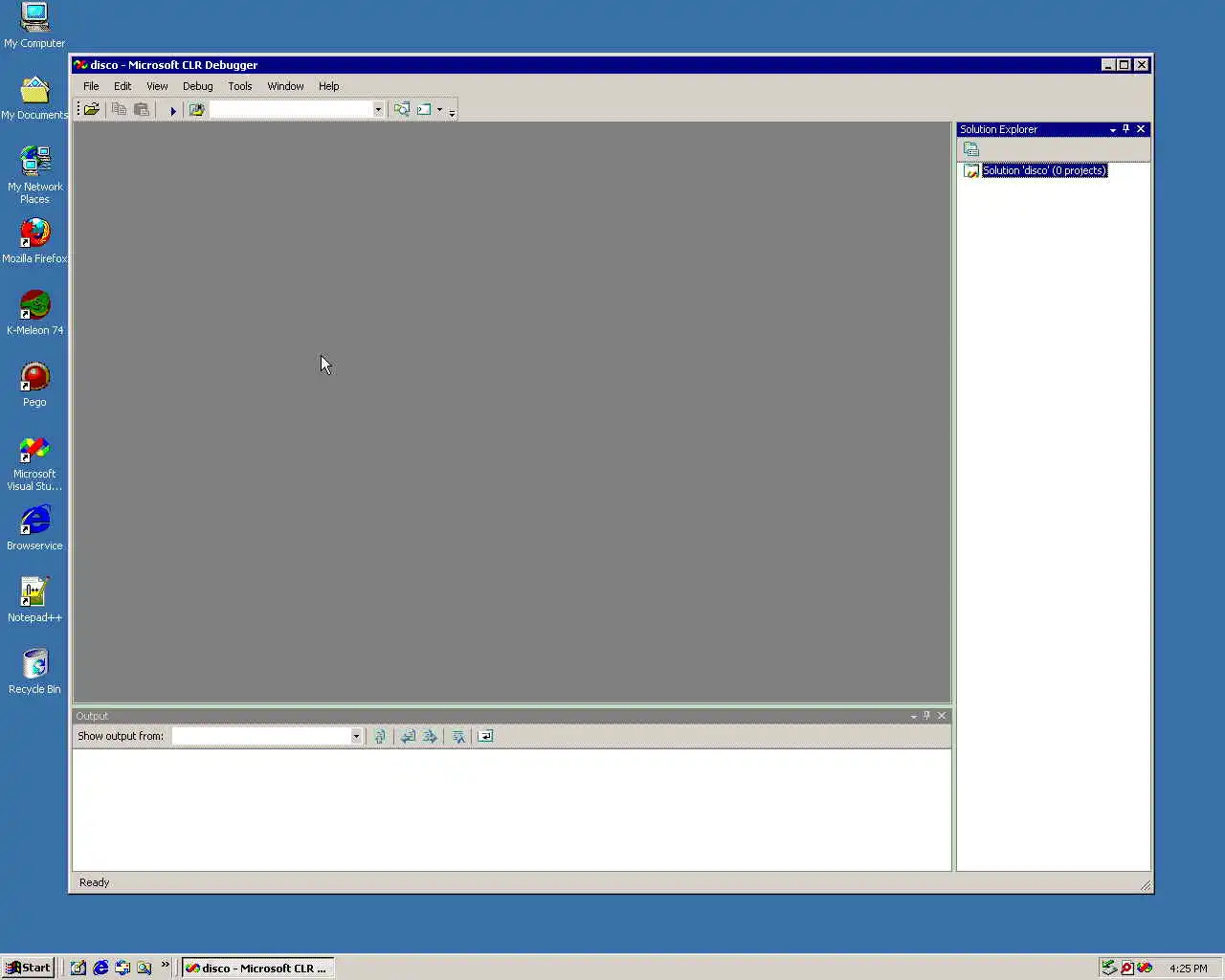This screenshot has height=980, width=1225.
Task: Select the Pego desktop icon
Action: 34,385
